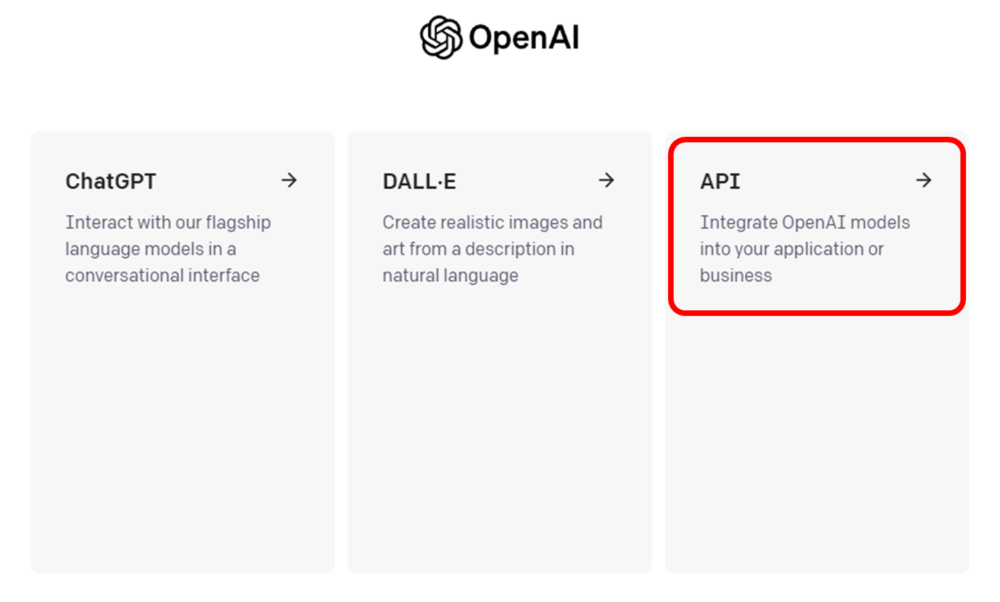Screen dimensions: 1000x602
Task: Click the "art from a description in" line
Action: 478,249
